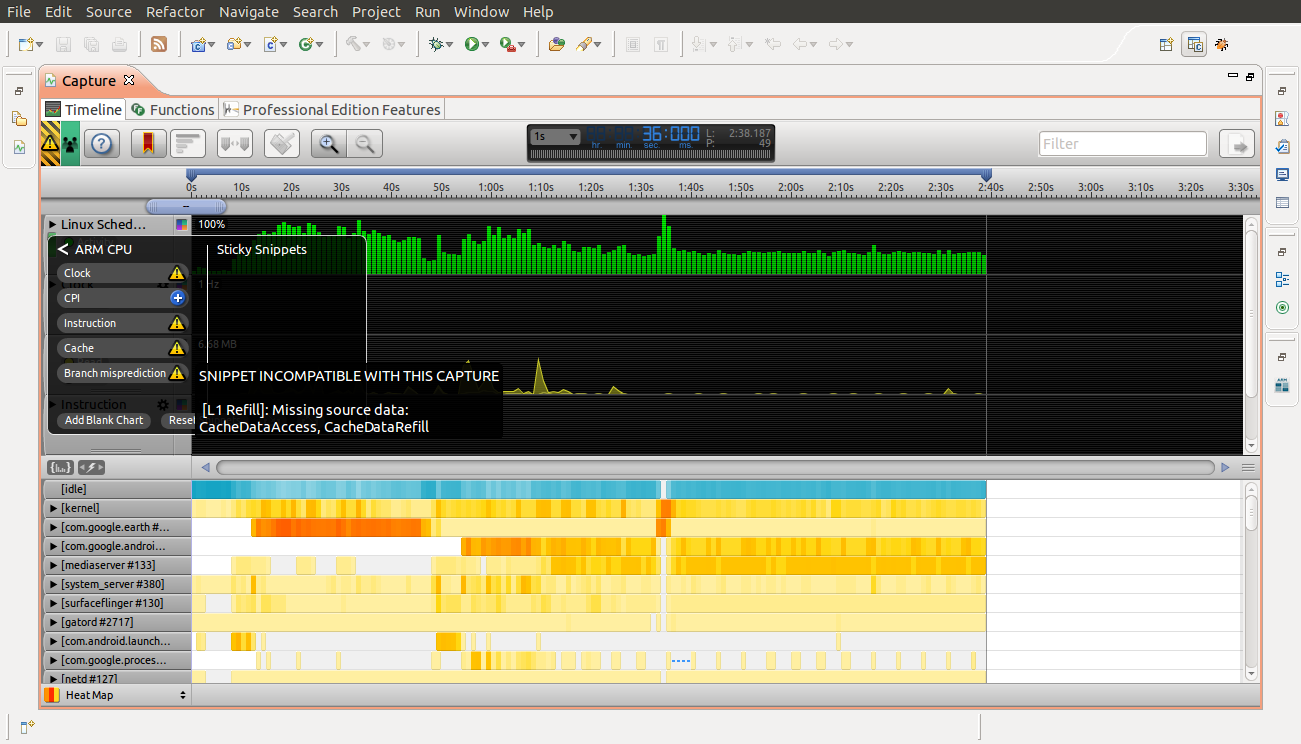This screenshot has height=744, width=1301.
Task: Toggle the bar chart mode button
Action: (x=60, y=467)
